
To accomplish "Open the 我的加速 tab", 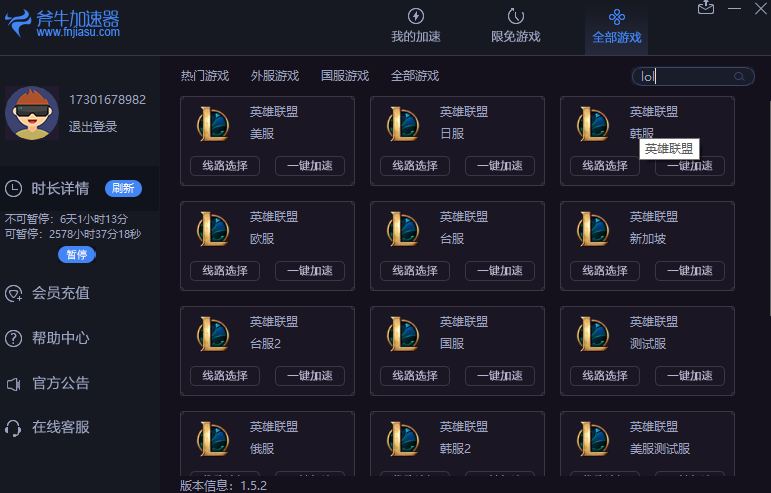I will pyautogui.click(x=415, y=26).
